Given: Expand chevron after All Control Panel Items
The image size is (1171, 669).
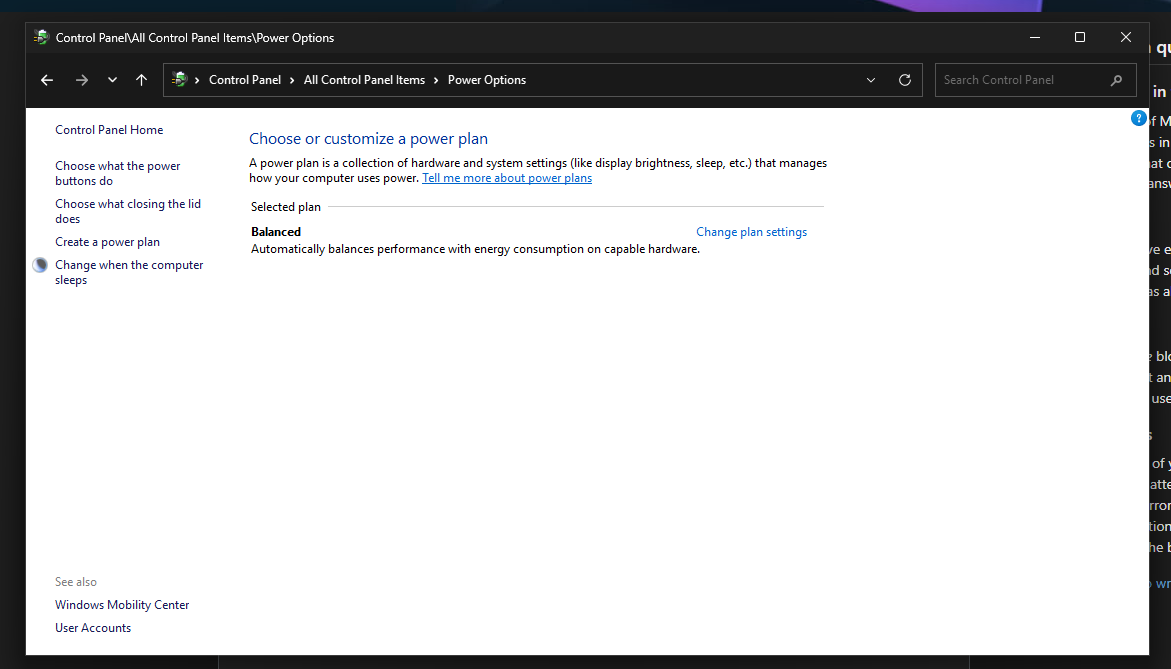Looking at the screenshot, I should (x=436, y=80).
